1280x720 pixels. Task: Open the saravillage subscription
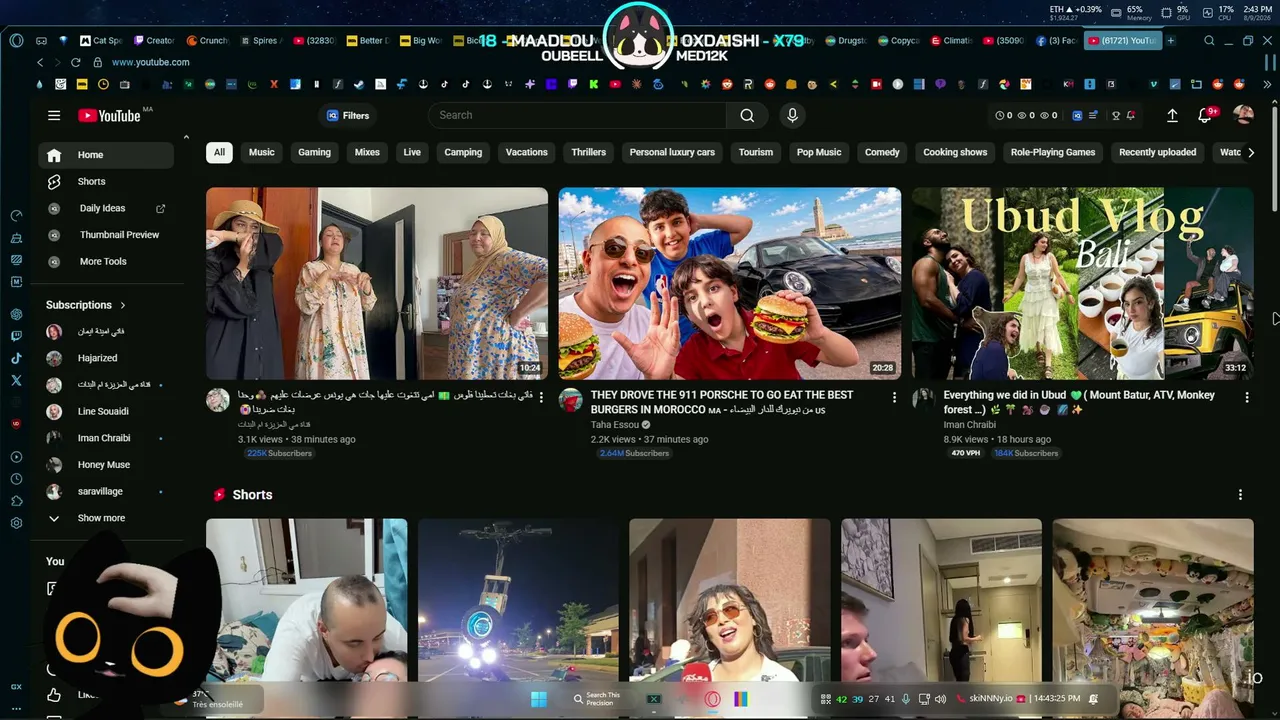pos(106,492)
